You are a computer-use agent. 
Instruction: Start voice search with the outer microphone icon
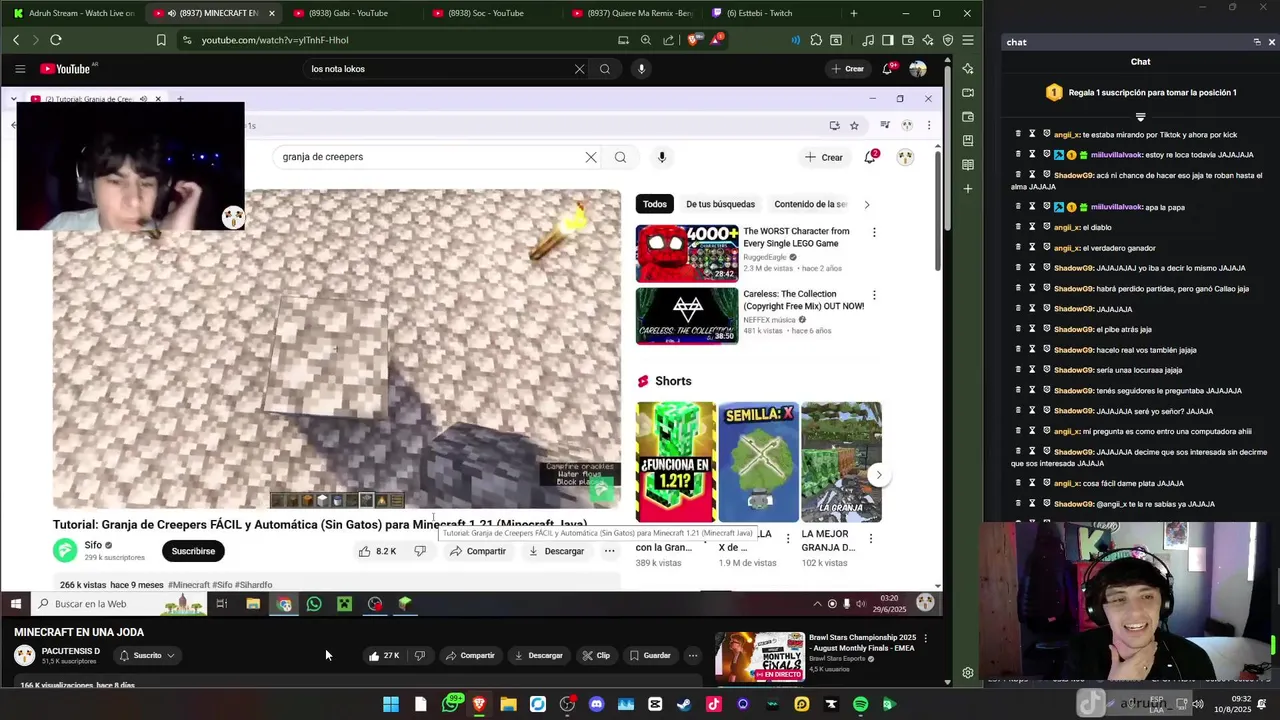point(641,69)
